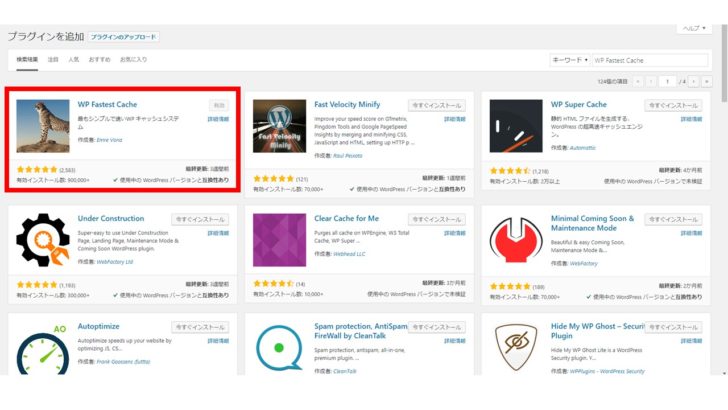Open author link Raul Peixoto

point(348,156)
